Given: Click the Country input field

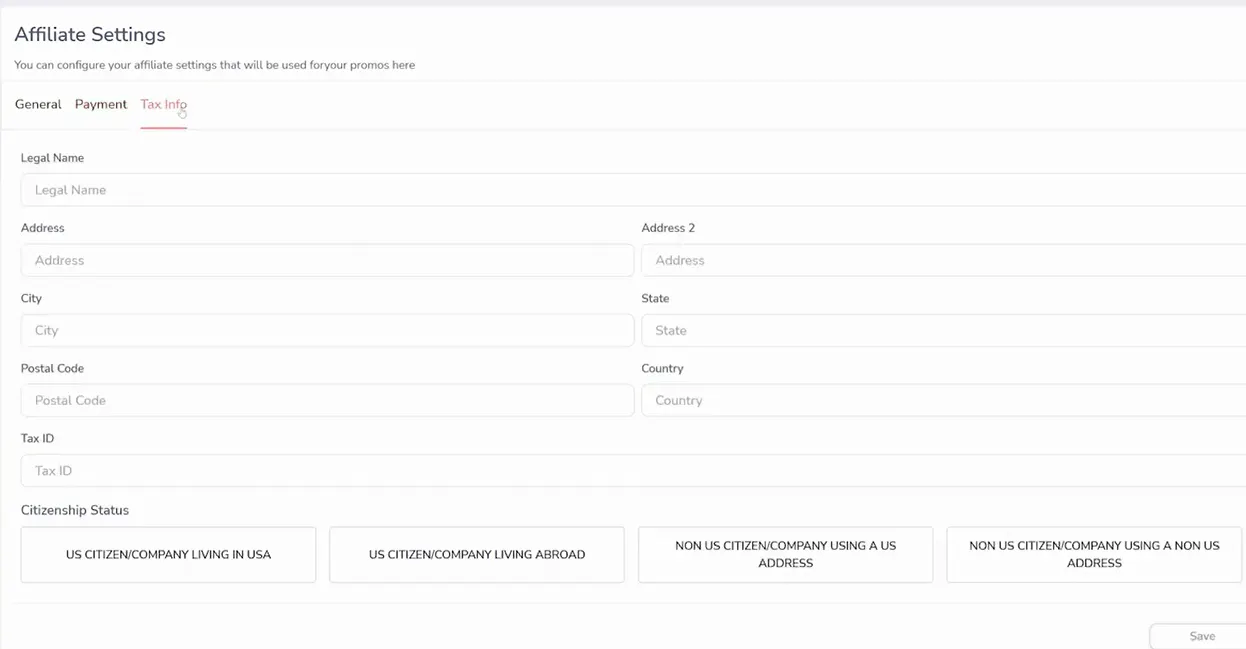Looking at the screenshot, I should pyautogui.click(x=944, y=400).
